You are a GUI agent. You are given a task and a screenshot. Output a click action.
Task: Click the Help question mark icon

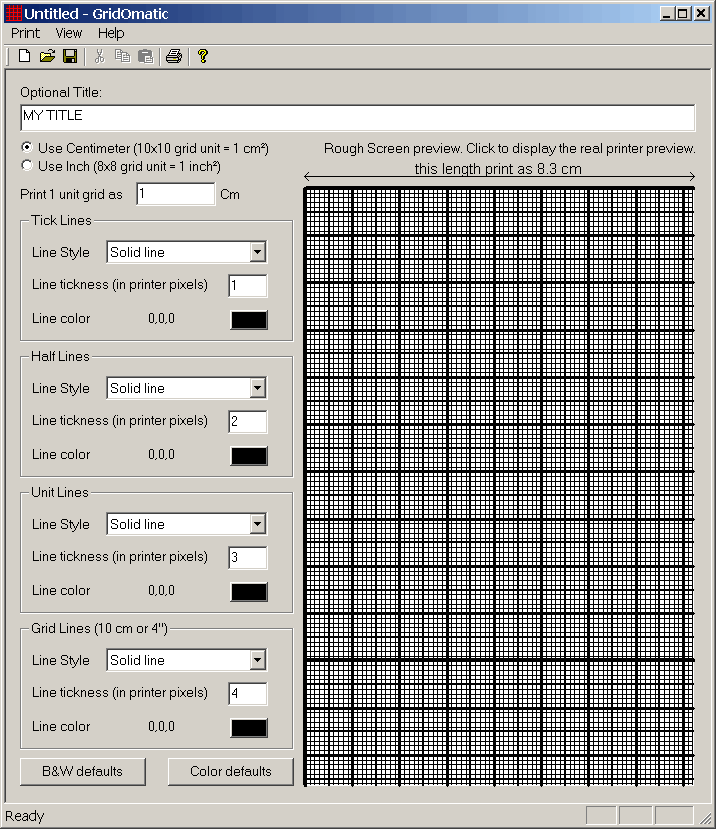202,56
